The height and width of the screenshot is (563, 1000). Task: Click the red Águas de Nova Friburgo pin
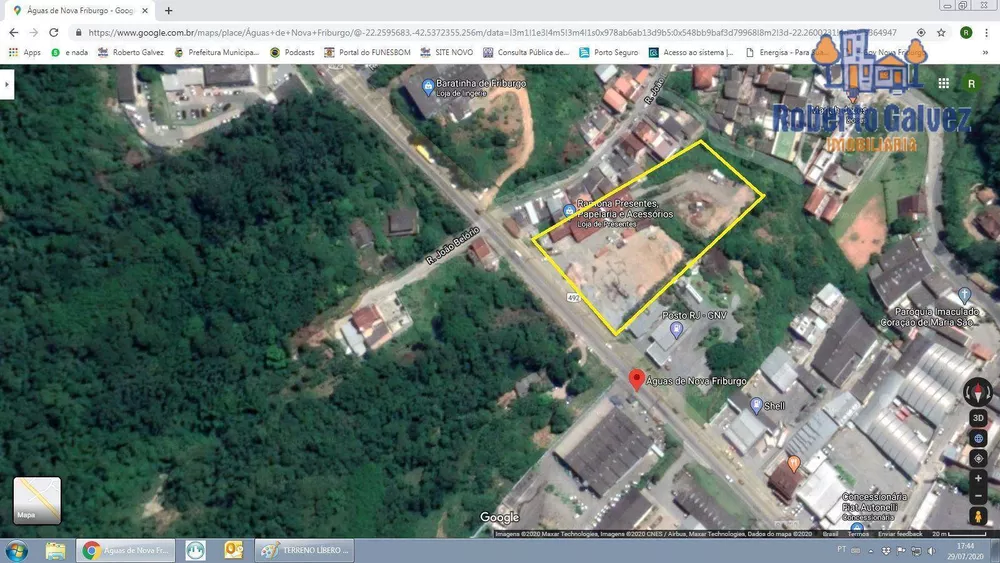636,379
